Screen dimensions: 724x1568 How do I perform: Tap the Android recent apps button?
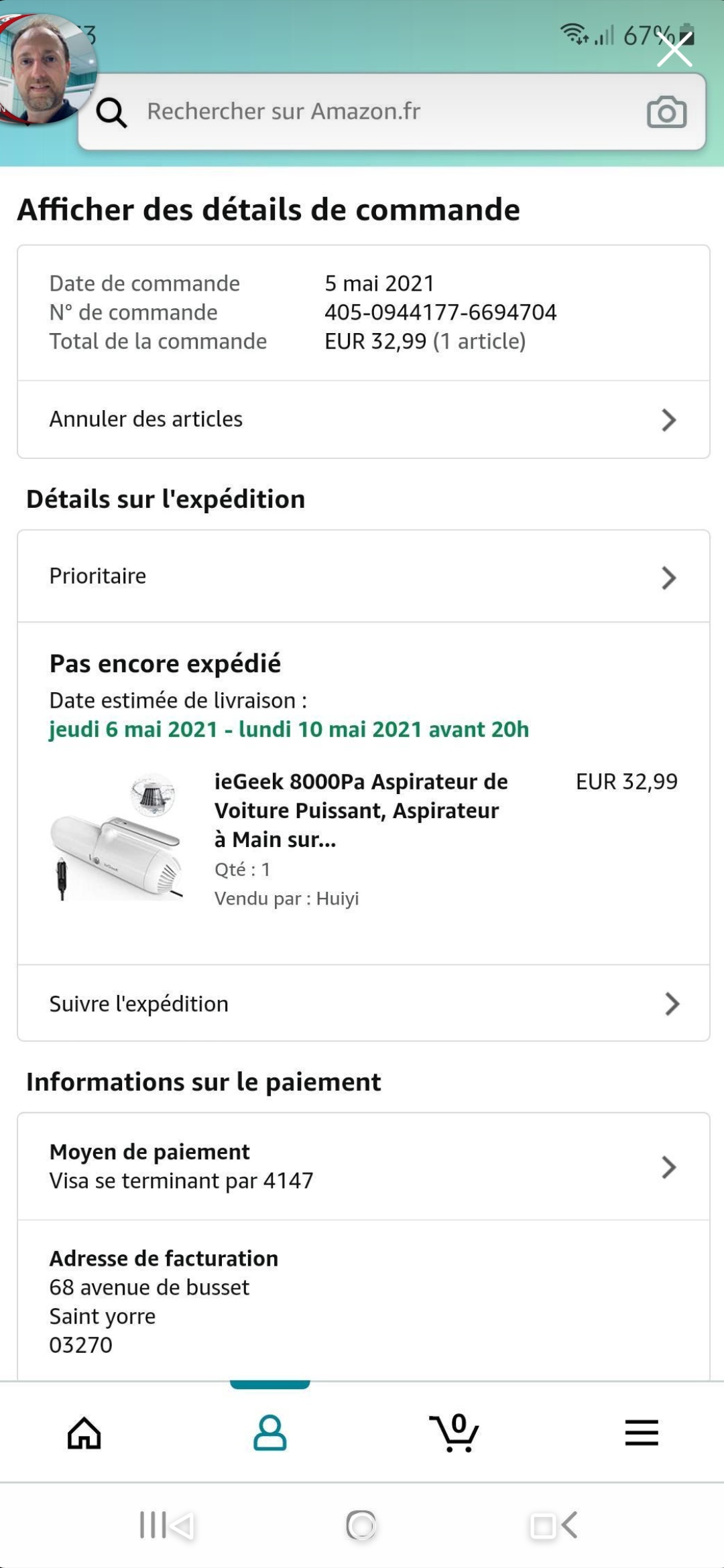(166, 1526)
